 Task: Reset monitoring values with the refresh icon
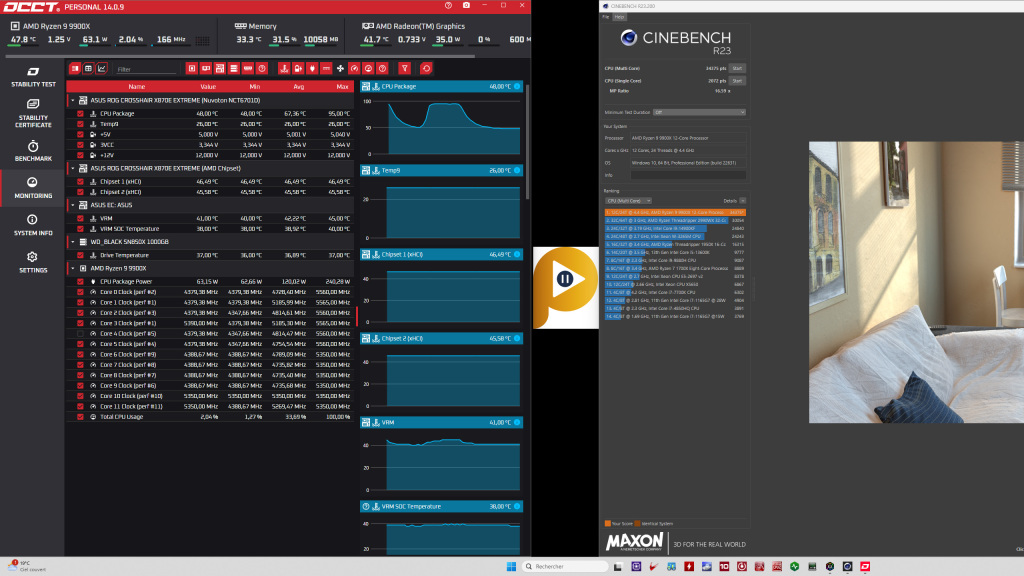click(x=426, y=69)
